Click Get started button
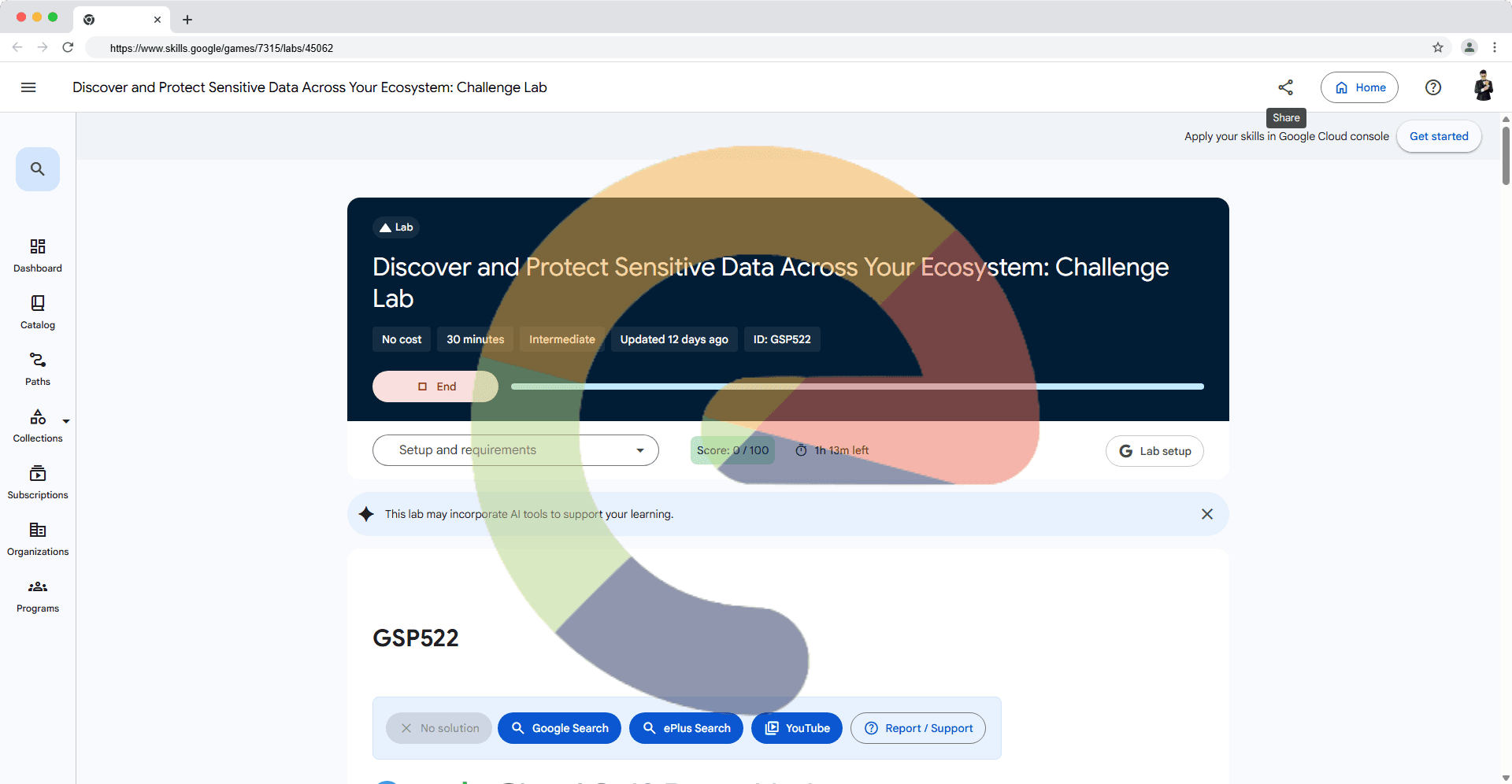 (1439, 136)
